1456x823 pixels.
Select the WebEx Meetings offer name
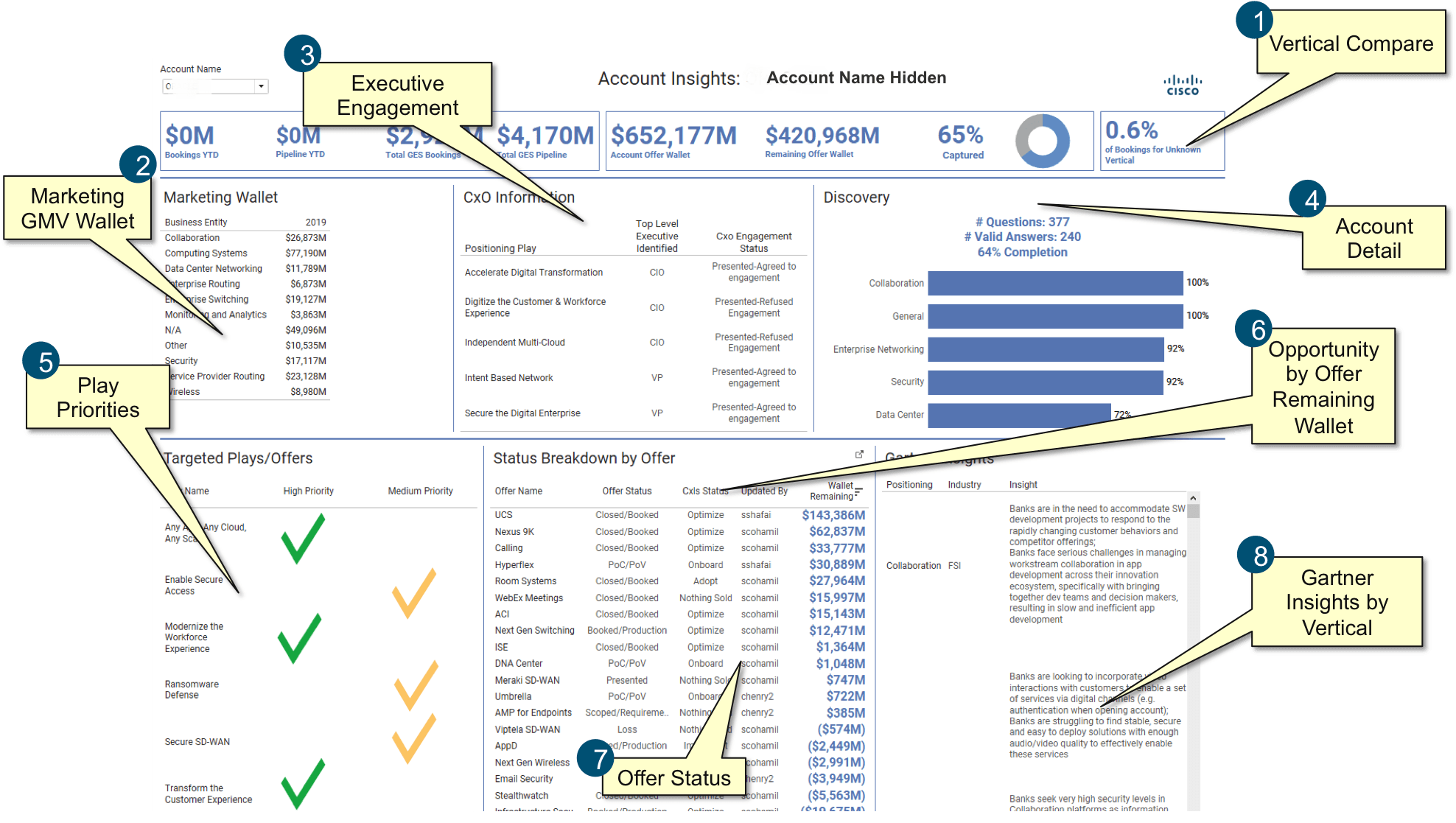point(529,598)
